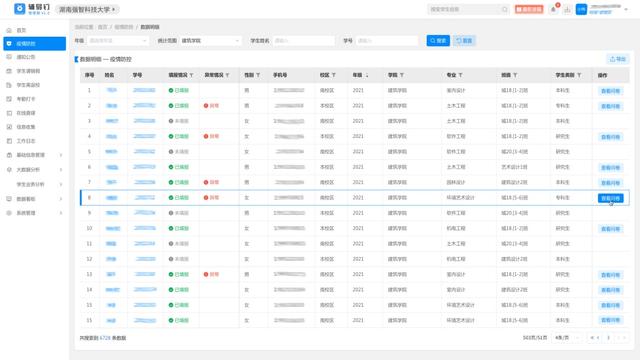640x360 pixels.
Task: Click the download icon next to bell
Action: tap(567, 9)
